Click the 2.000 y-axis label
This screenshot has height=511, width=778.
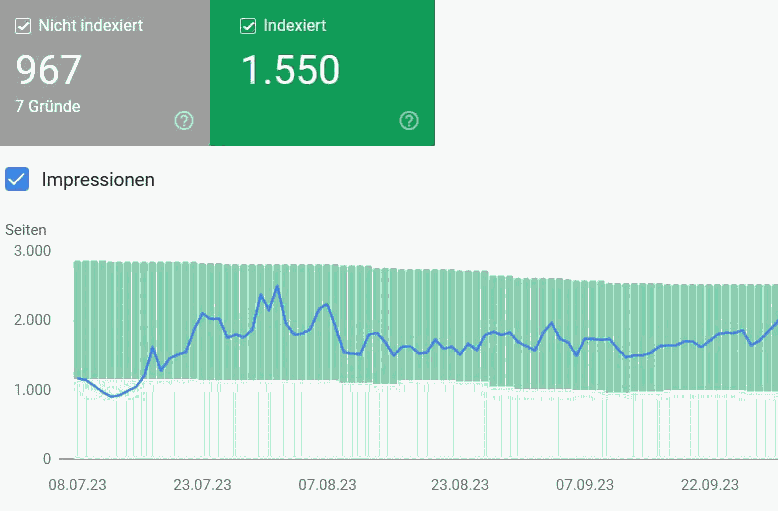(x=32, y=320)
